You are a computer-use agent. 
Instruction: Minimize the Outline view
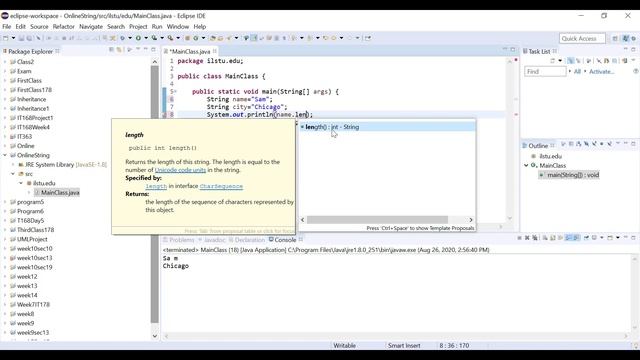pos(626,144)
